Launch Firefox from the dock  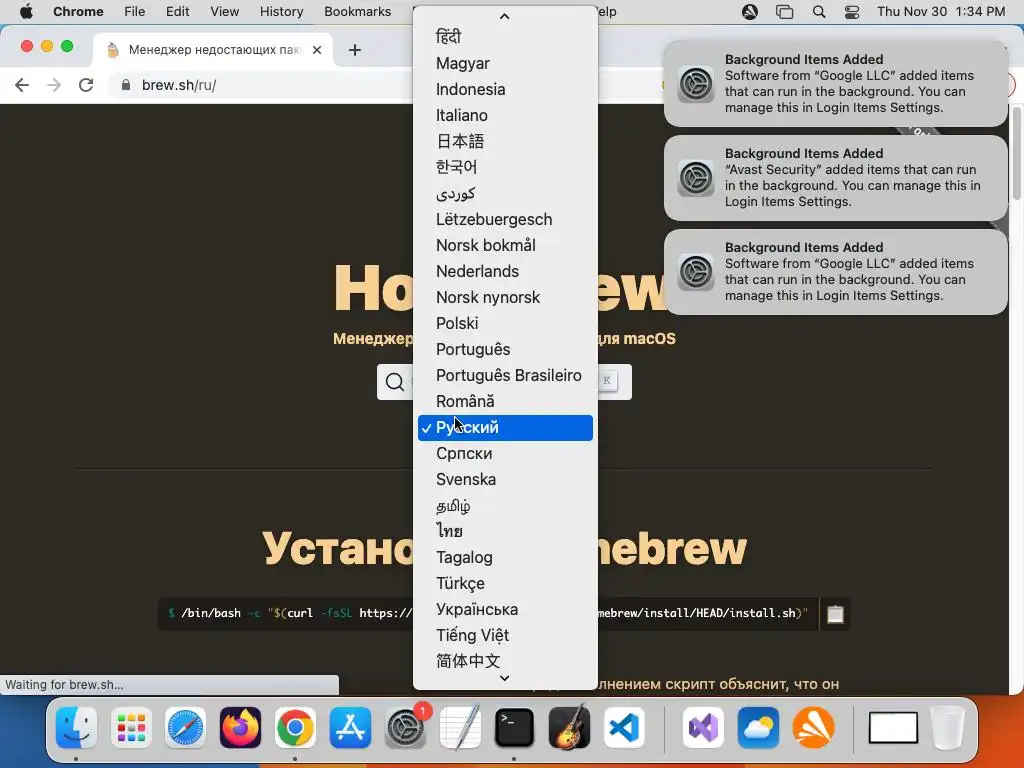pyautogui.click(x=240, y=727)
